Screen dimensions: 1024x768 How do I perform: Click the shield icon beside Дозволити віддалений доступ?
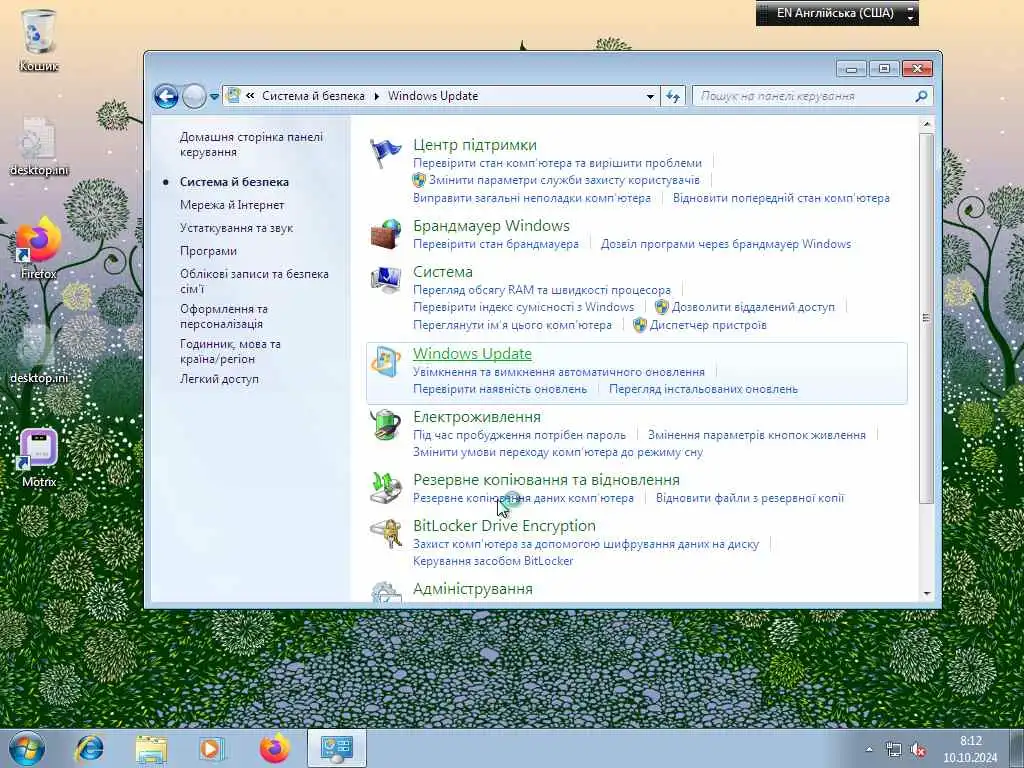coord(662,307)
